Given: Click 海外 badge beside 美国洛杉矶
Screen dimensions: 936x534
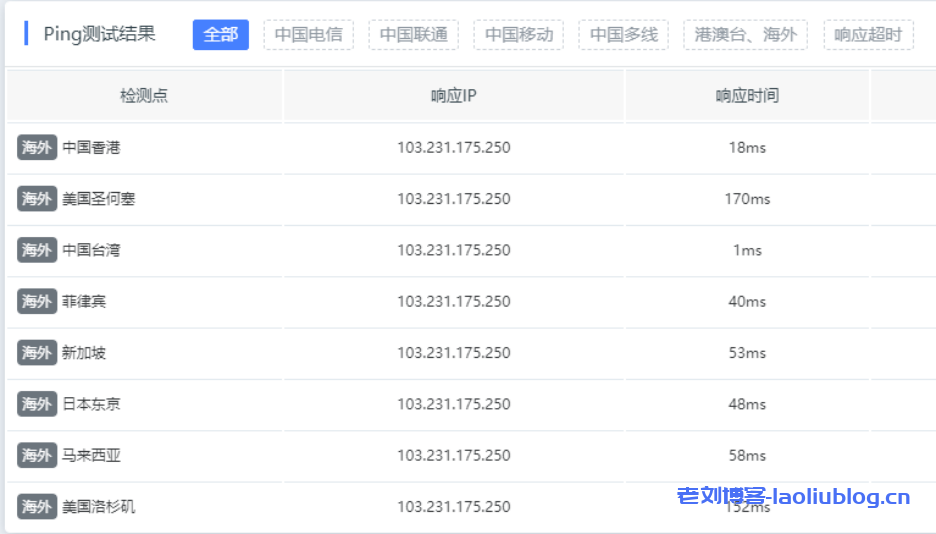Looking at the screenshot, I should pyautogui.click(x=37, y=507).
